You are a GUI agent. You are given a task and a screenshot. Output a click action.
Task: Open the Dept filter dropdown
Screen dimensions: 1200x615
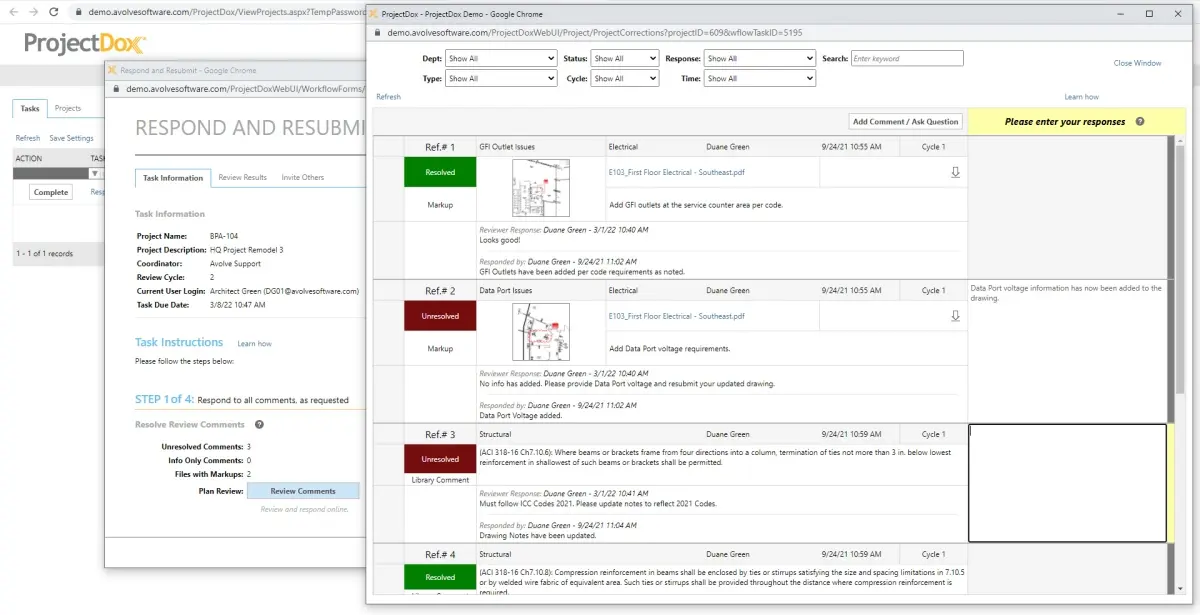(501, 59)
